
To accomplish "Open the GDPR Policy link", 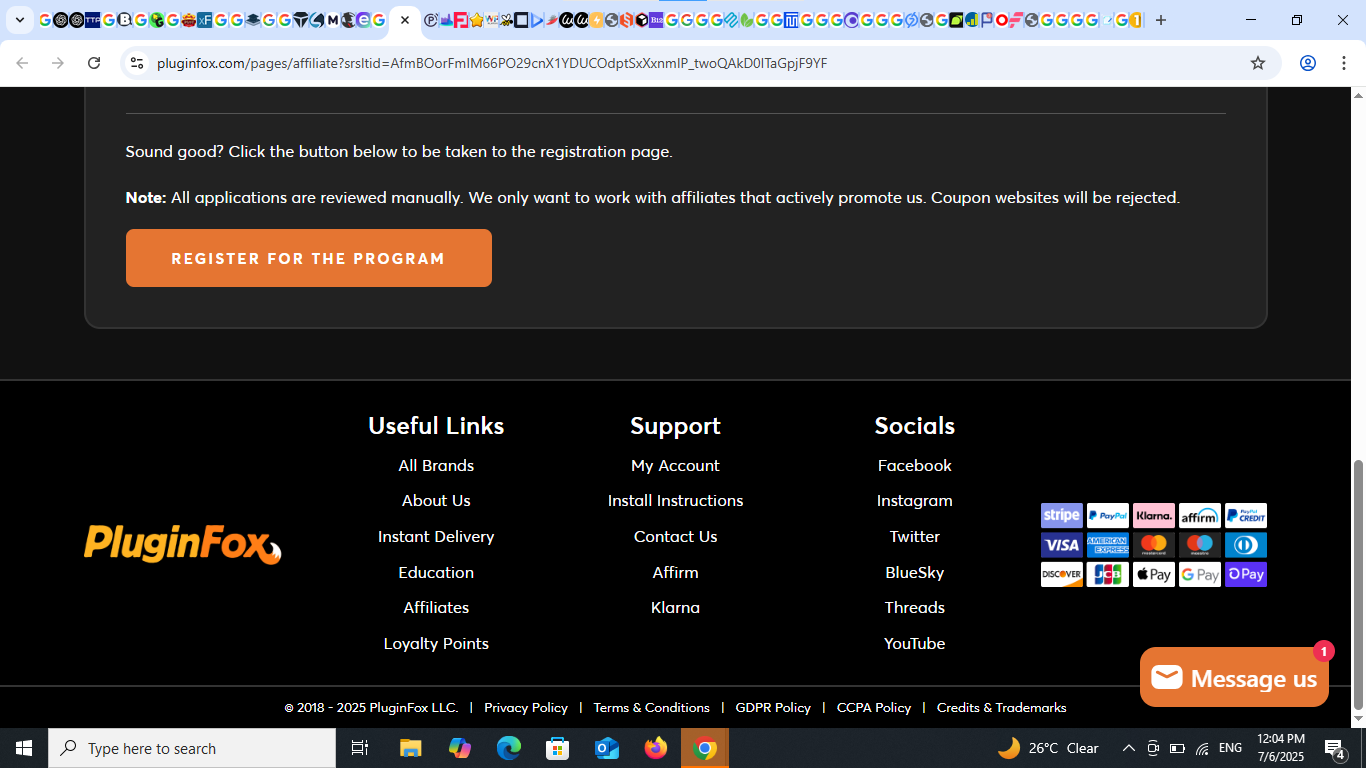I will 773,708.
